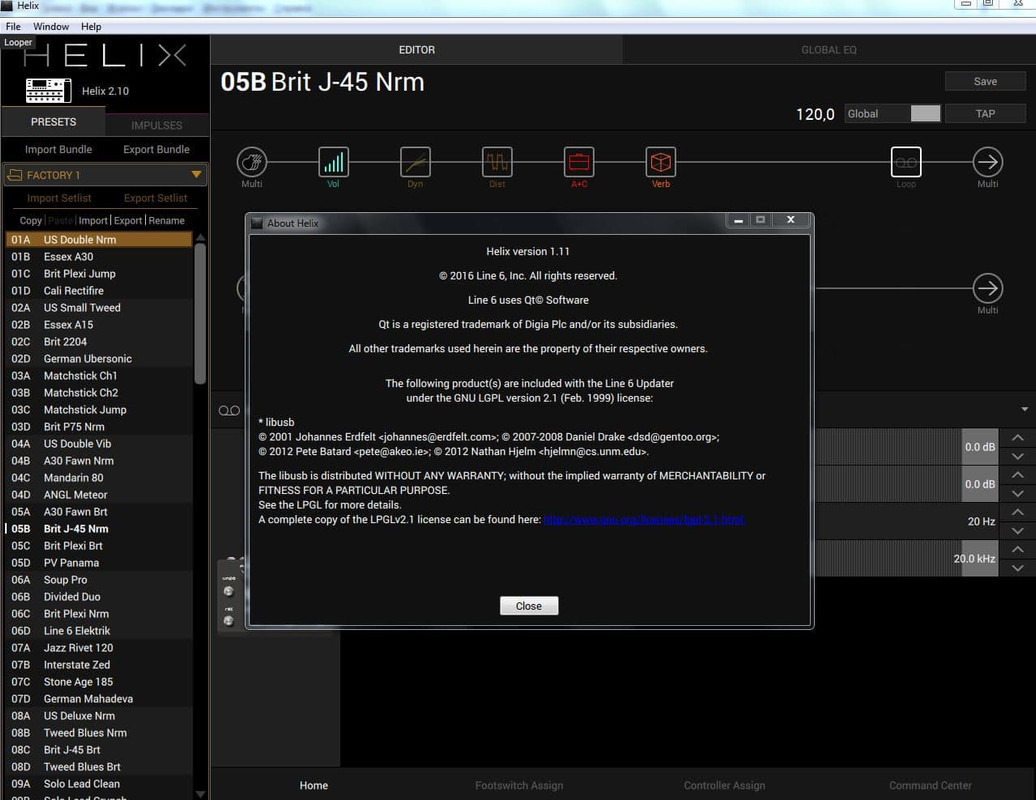The image size is (1036, 800).
Task: Click Export Bundle
Action: (x=157, y=149)
